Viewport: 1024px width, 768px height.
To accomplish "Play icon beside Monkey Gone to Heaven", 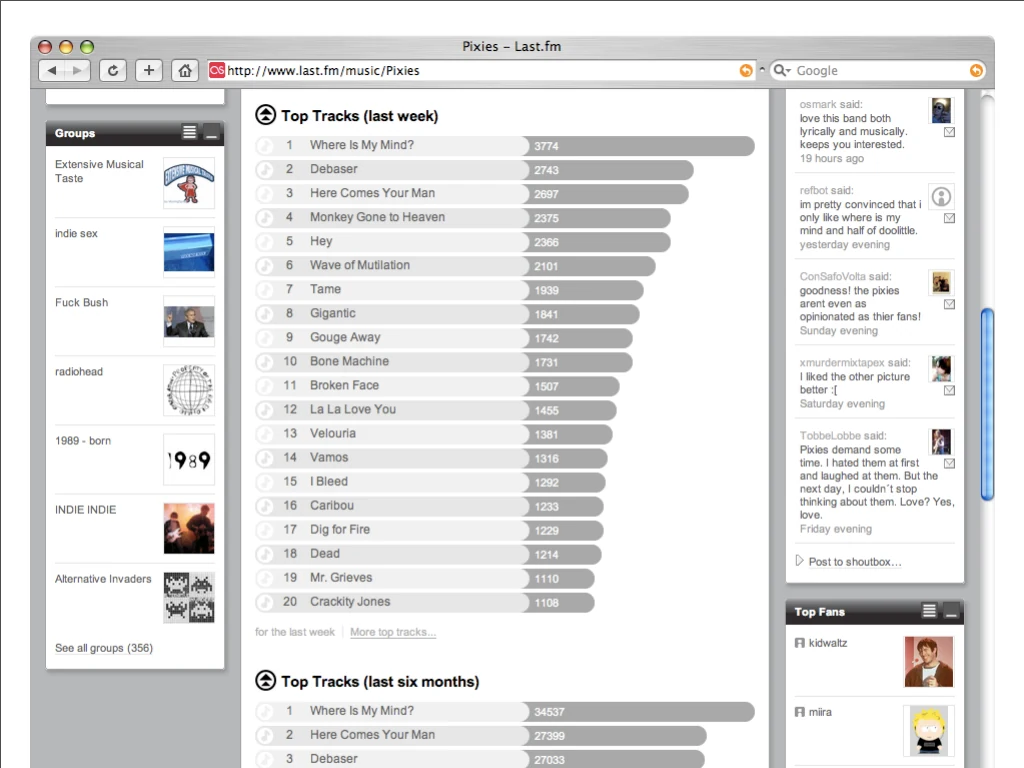I will click(264, 217).
